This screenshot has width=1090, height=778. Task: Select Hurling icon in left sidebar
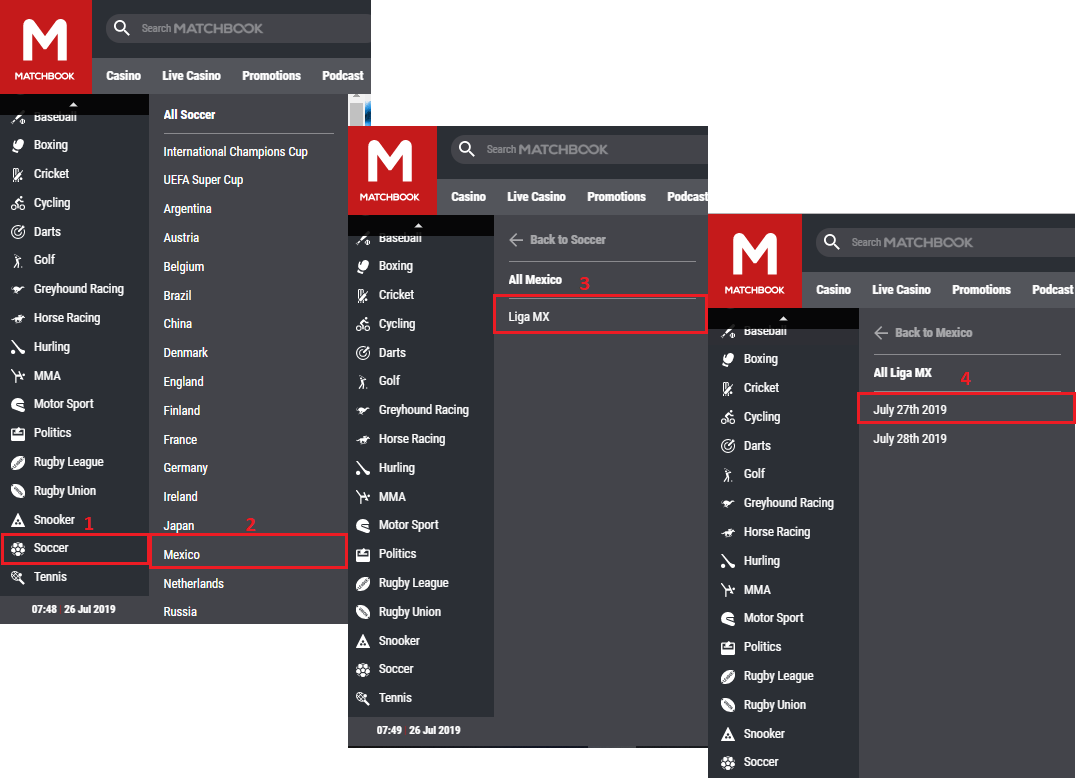(x=18, y=347)
